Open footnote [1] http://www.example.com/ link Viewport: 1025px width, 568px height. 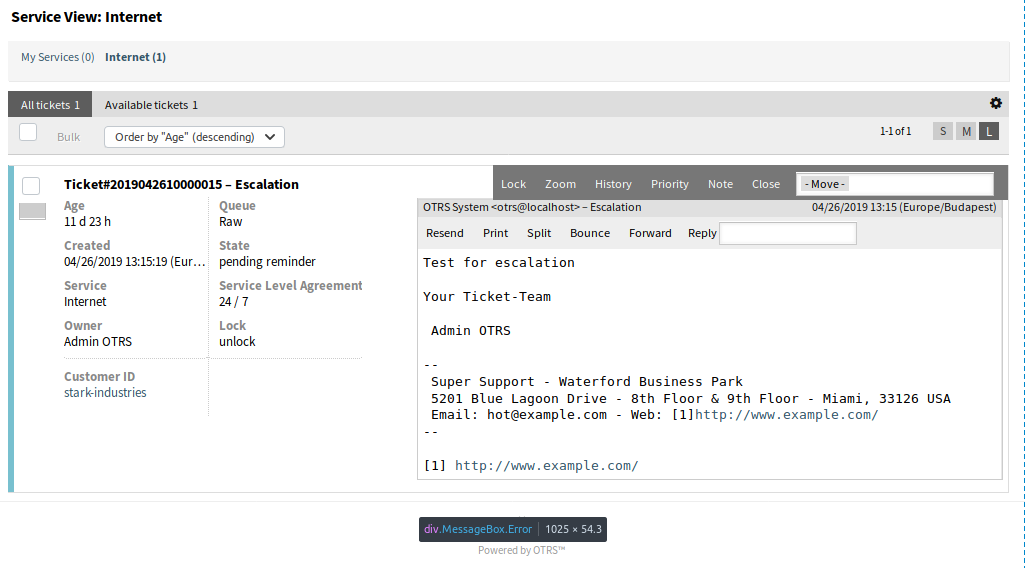(x=546, y=466)
